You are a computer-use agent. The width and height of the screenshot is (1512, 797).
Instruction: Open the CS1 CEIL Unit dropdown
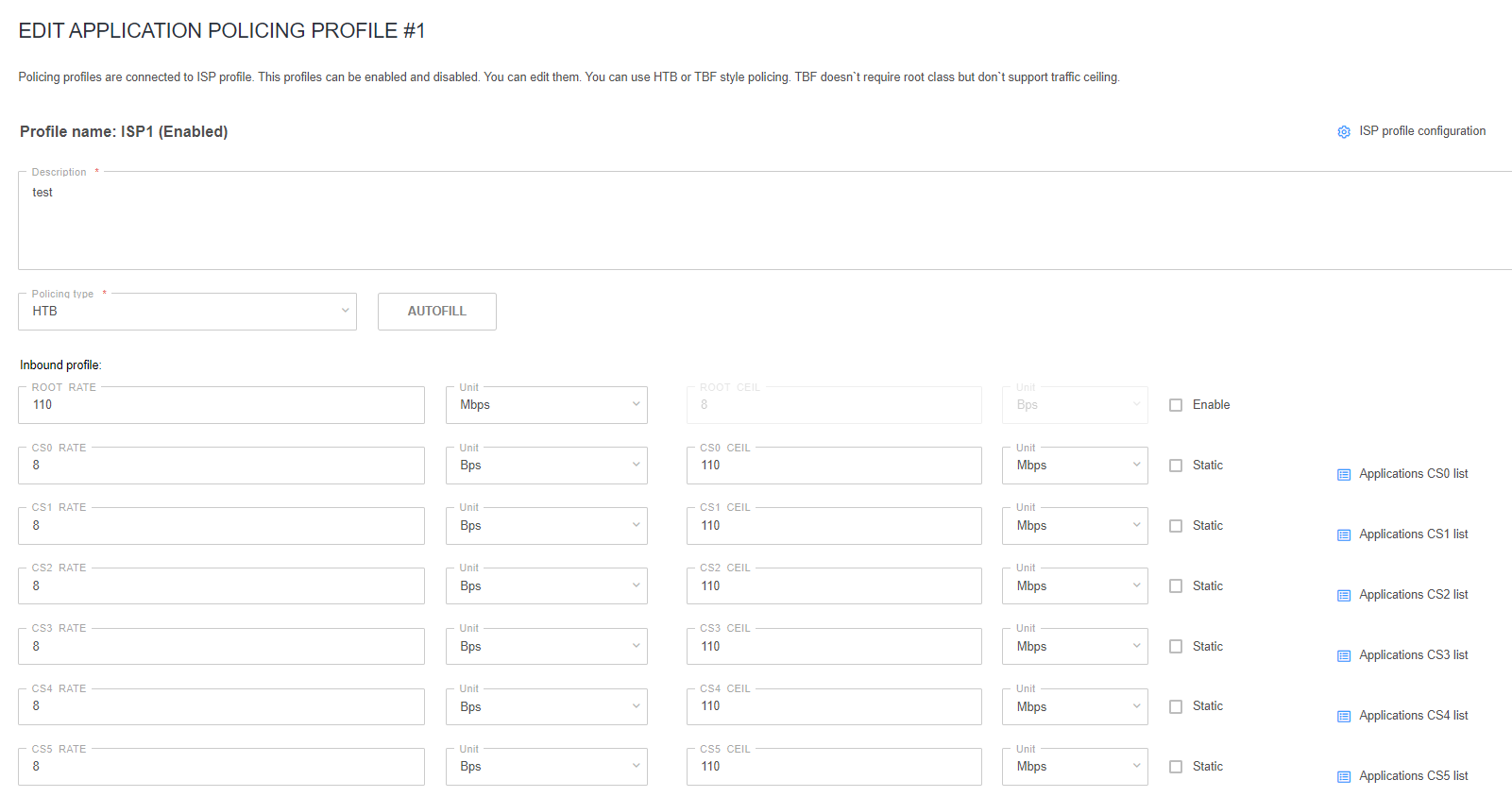coord(1075,526)
